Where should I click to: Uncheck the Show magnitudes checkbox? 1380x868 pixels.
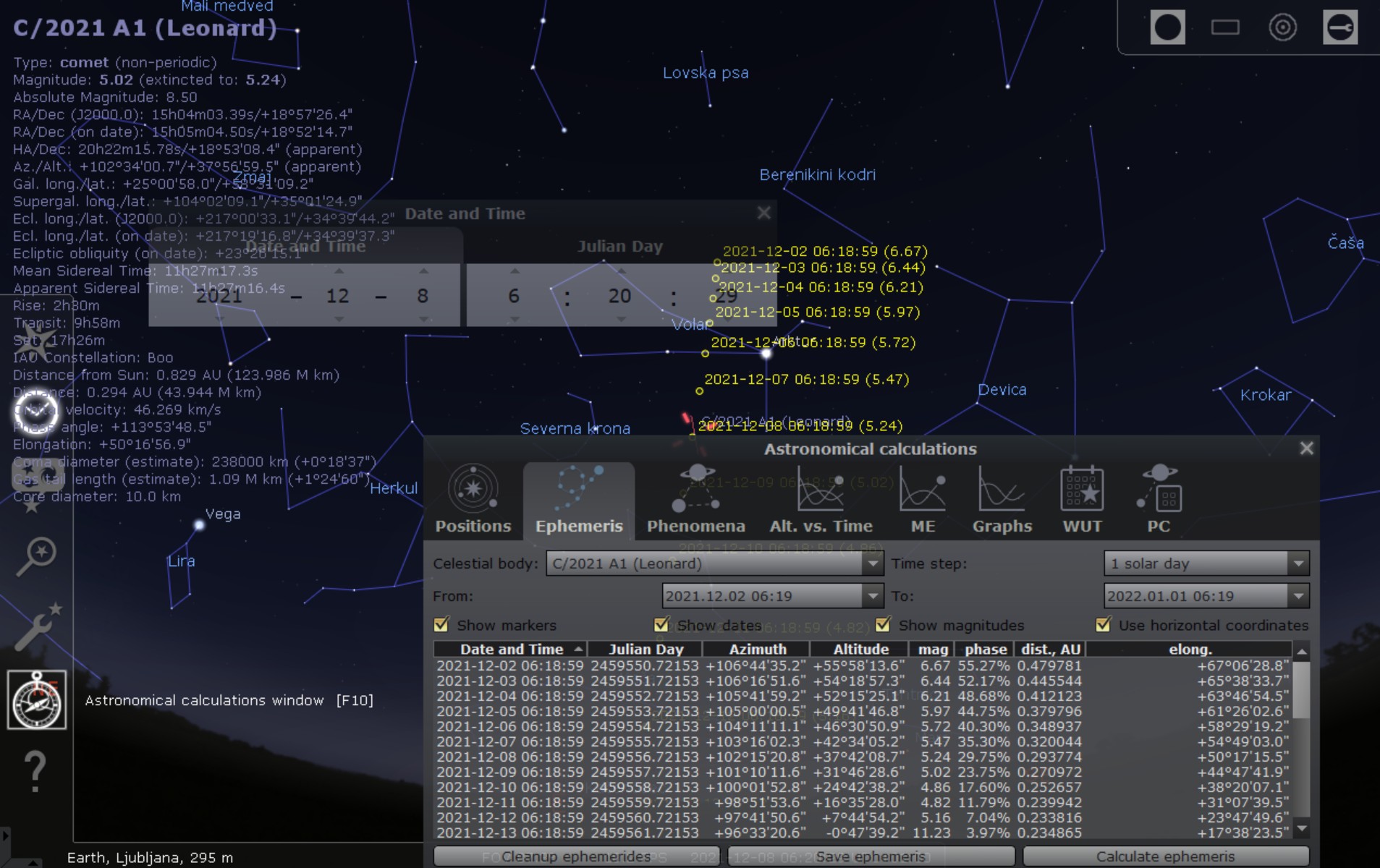click(883, 624)
